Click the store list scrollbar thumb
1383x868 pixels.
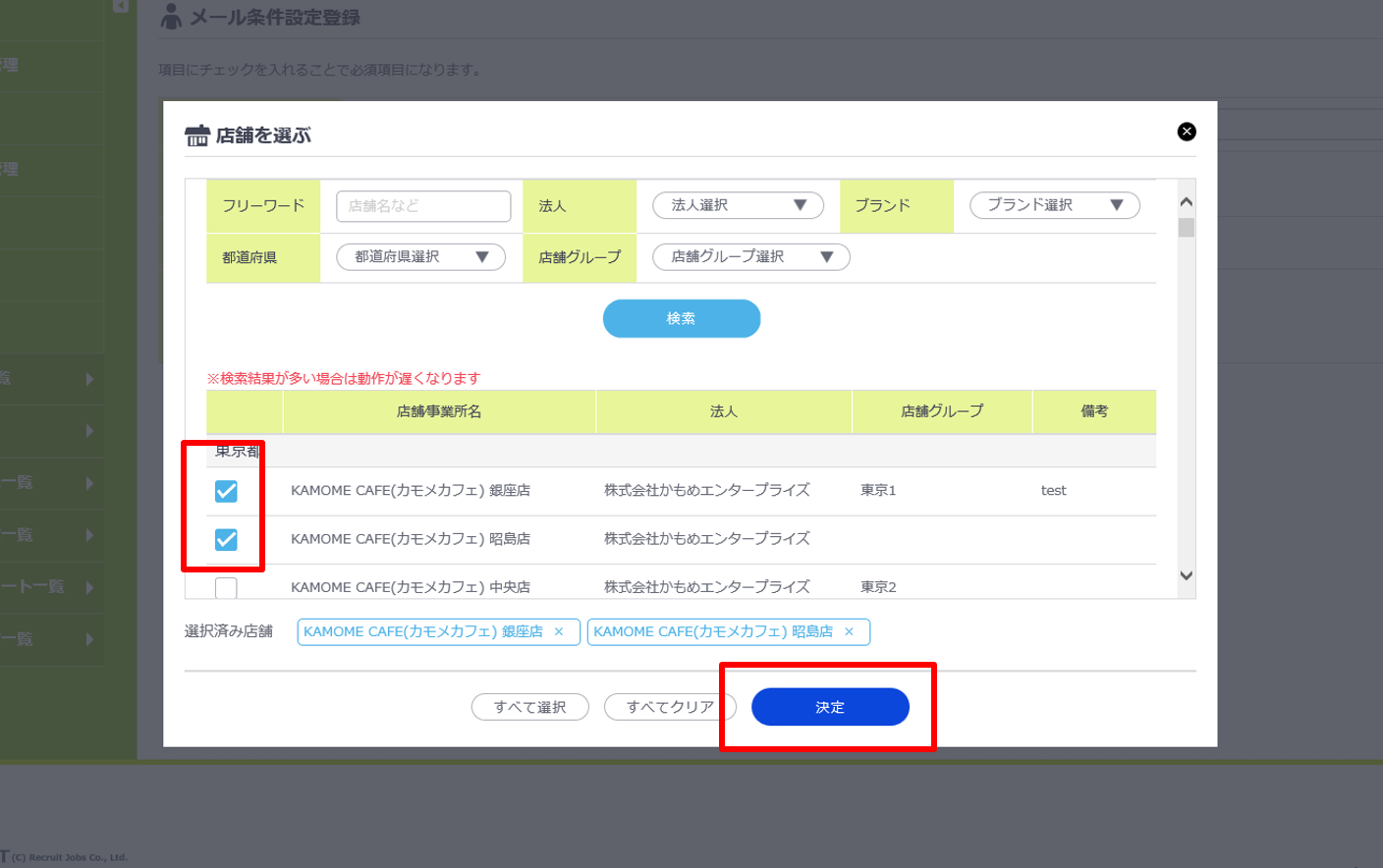1186,228
